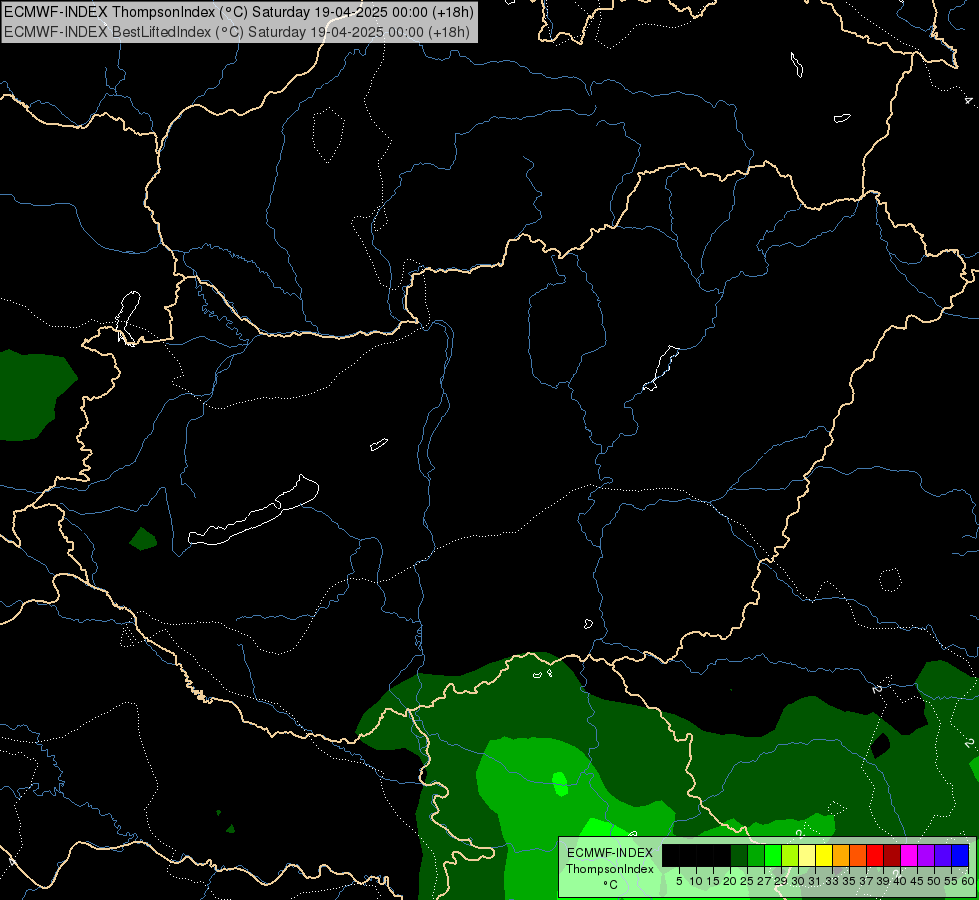Click the purple 45–50 legend swatch
Image resolution: width=979 pixels, height=900 pixels.
pos(926,855)
